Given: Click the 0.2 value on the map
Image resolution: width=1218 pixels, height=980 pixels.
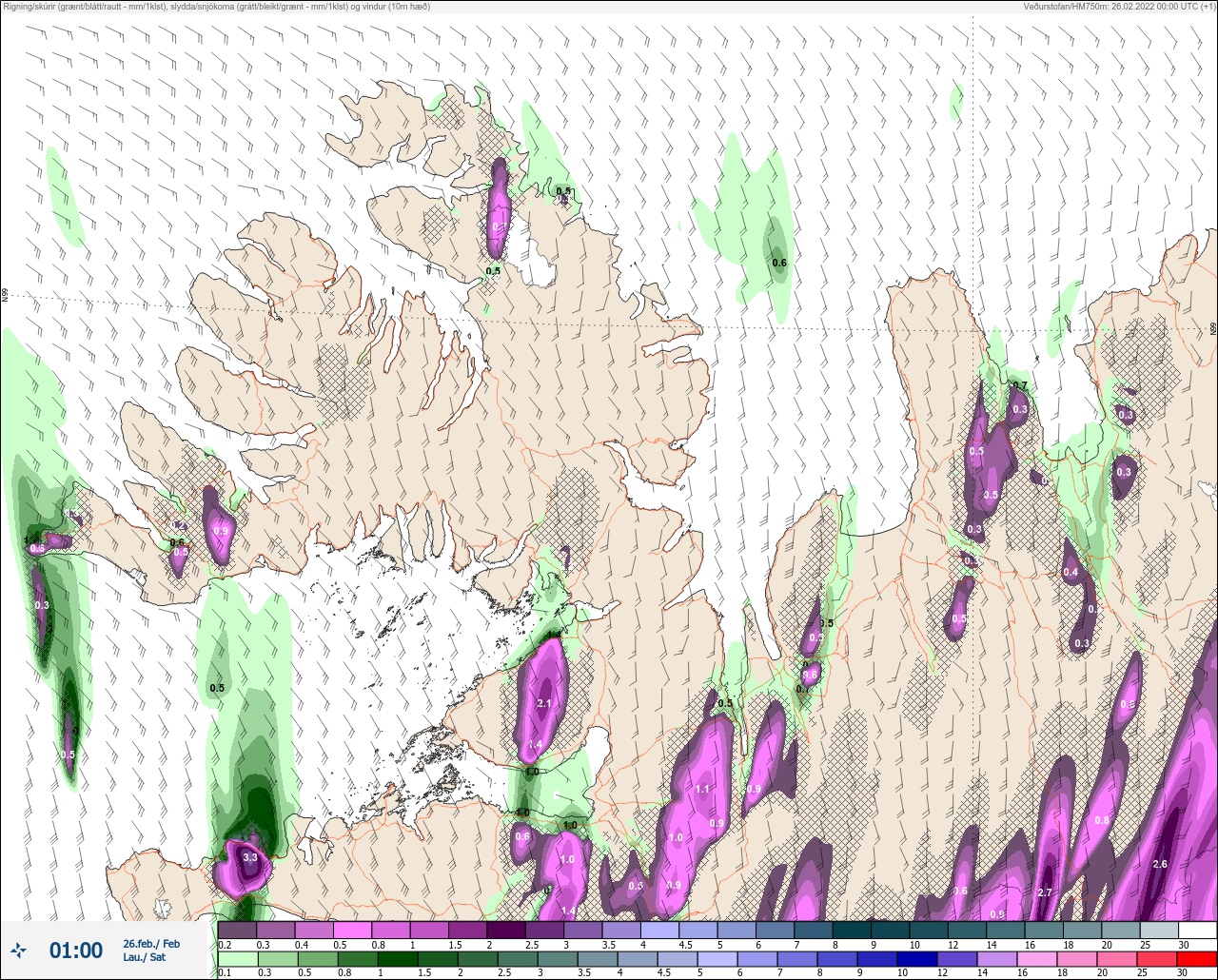Looking at the screenshot, I should pos(178,525).
